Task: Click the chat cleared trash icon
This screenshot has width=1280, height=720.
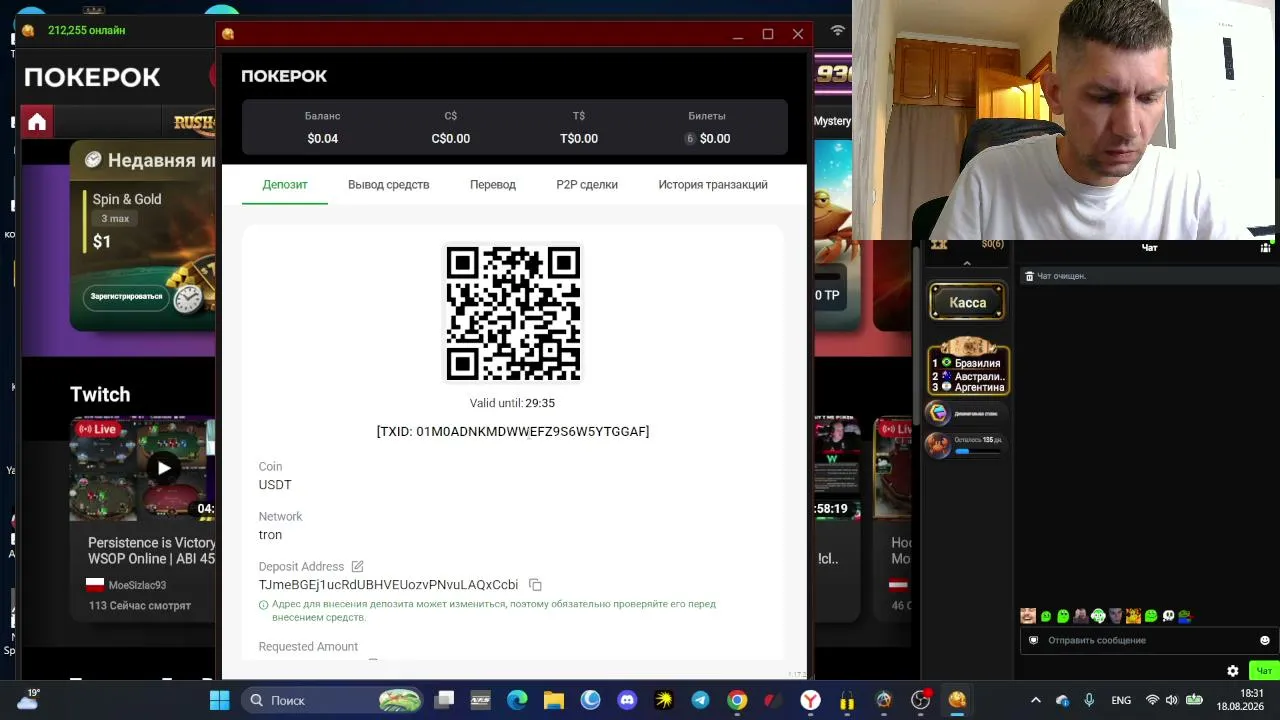Action: [x=1029, y=276]
